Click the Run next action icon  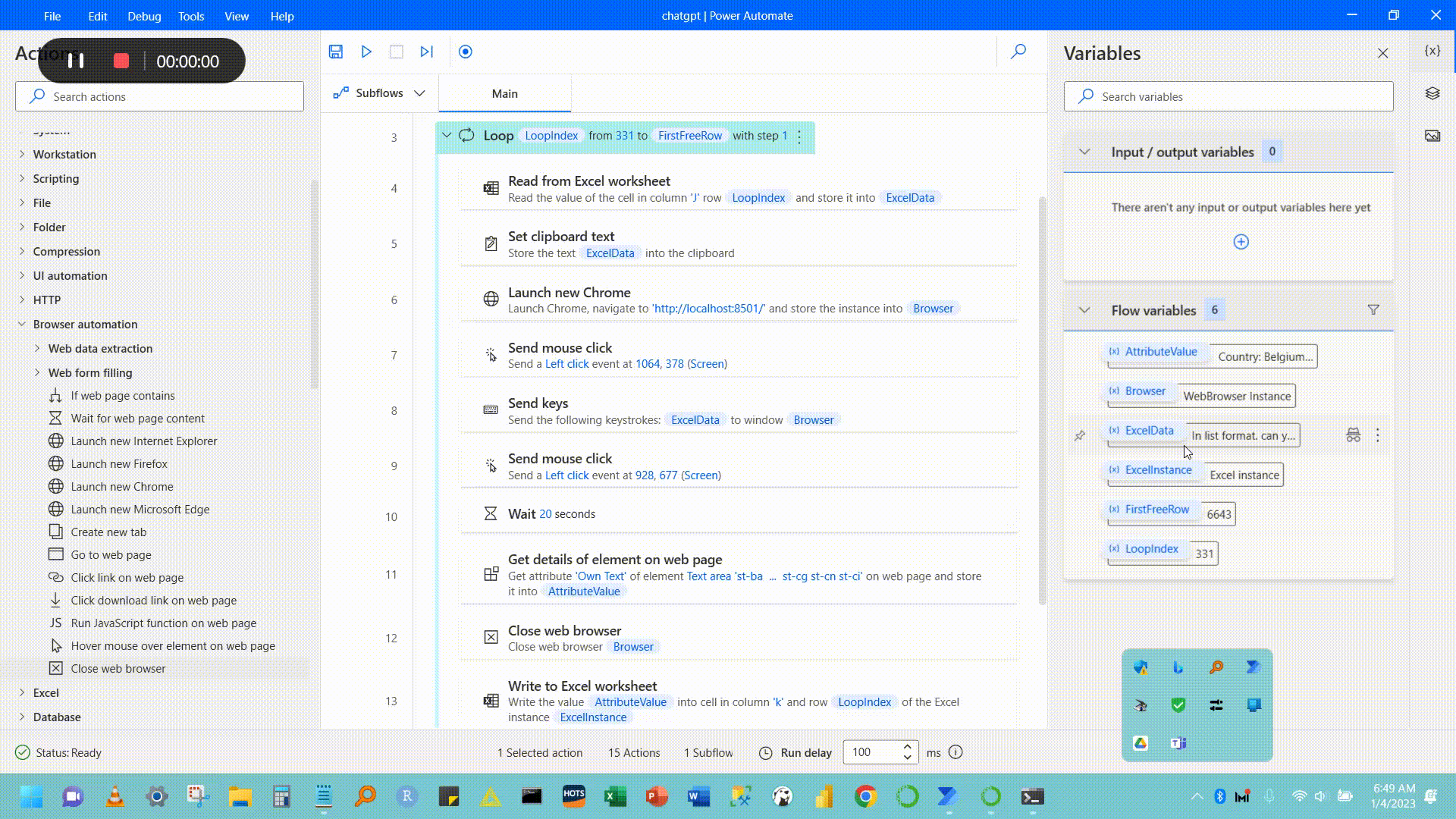(x=427, y=52)
